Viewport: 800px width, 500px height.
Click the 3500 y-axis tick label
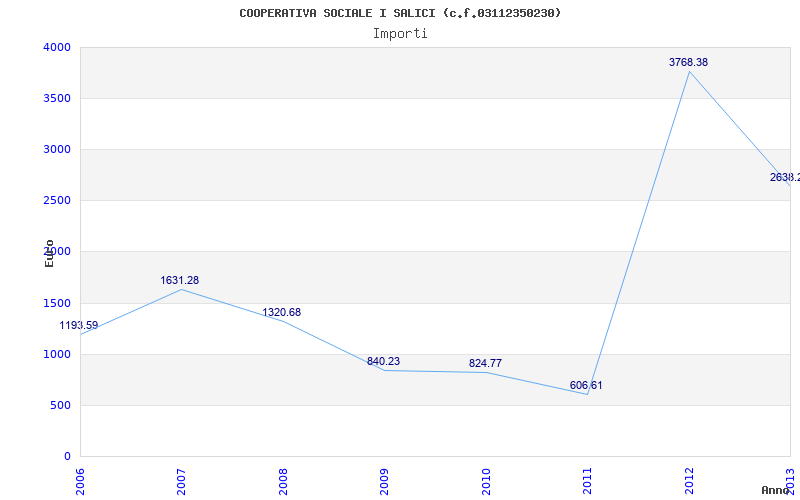click(x=57, y=98)
